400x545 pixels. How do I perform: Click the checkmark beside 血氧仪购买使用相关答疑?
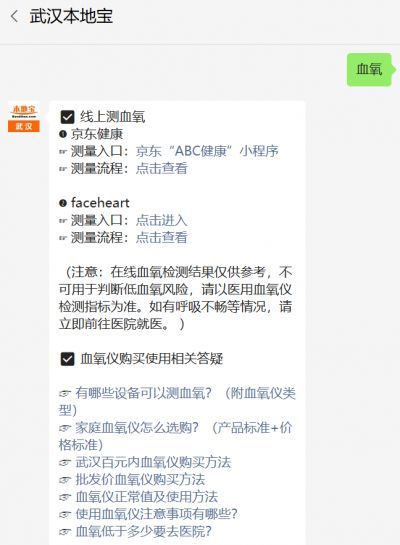point(67,359)
